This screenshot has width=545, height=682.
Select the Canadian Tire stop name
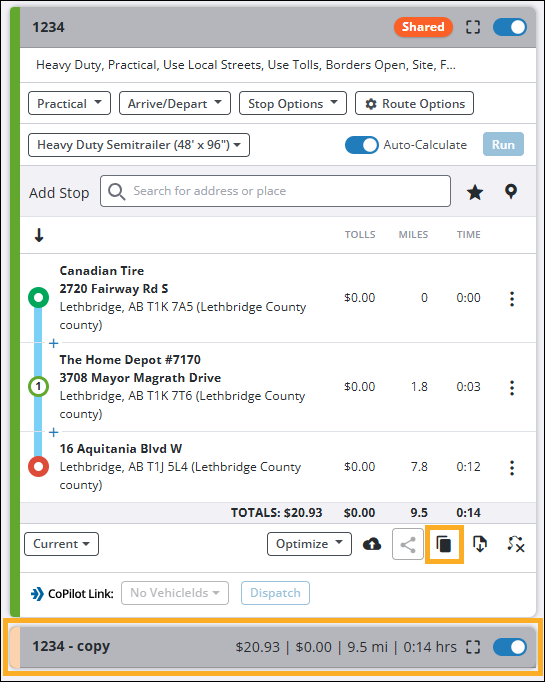point(102,271)
